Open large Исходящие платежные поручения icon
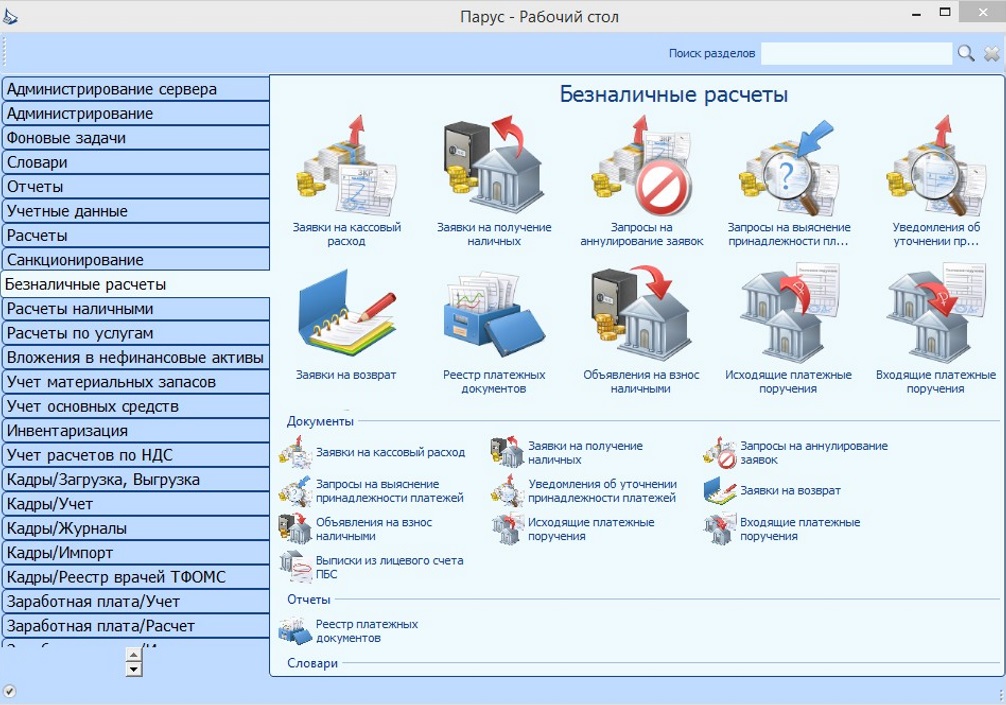1006x705 pixels. point(789,312)
